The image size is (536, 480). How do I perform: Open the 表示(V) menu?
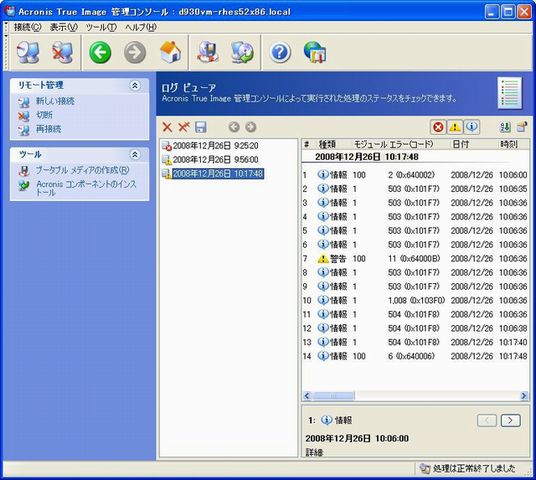pyautogui.click(x=64, y=27)
